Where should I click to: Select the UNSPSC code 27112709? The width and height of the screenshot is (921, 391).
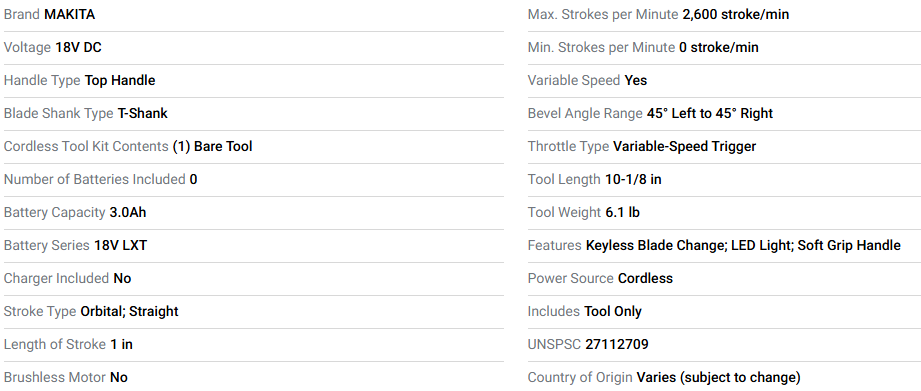tap(617, 343)
